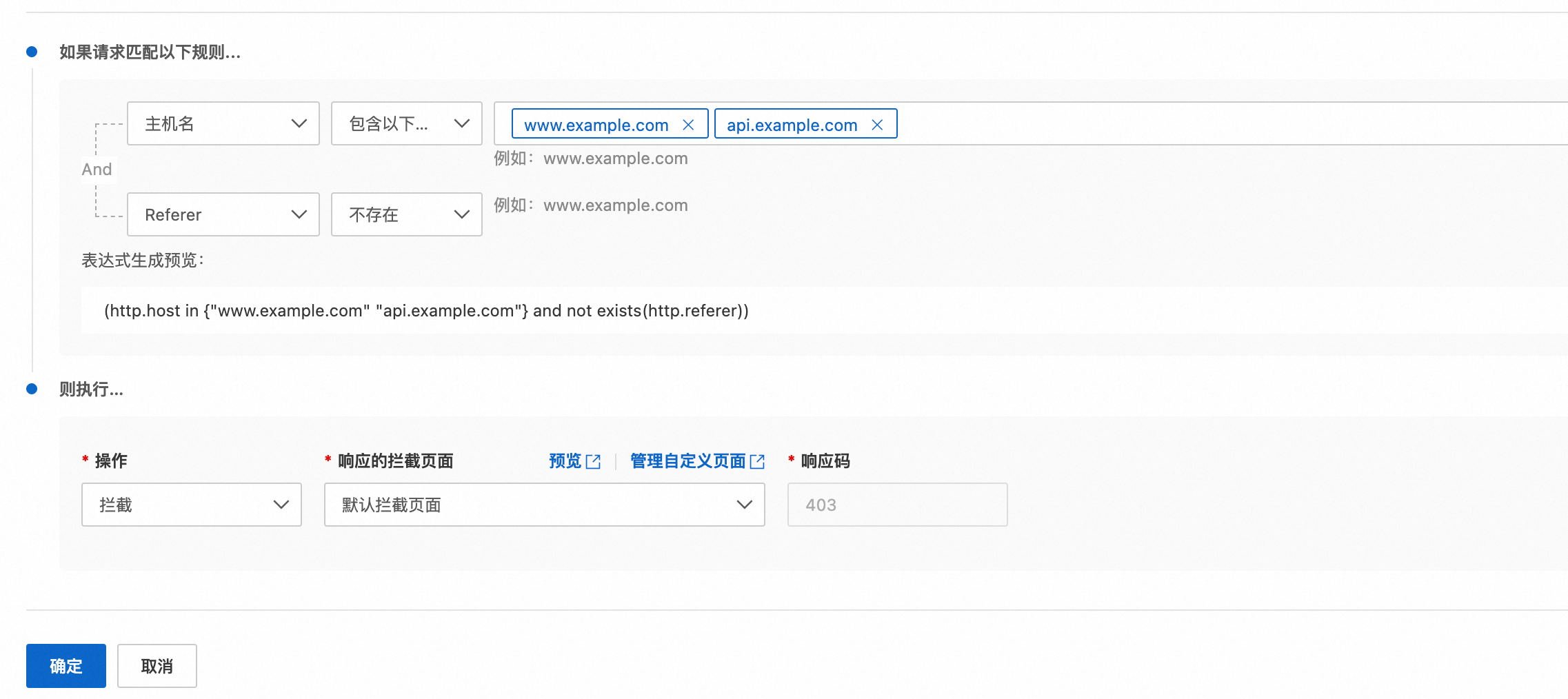Click the 预览 link

[565, 461]
